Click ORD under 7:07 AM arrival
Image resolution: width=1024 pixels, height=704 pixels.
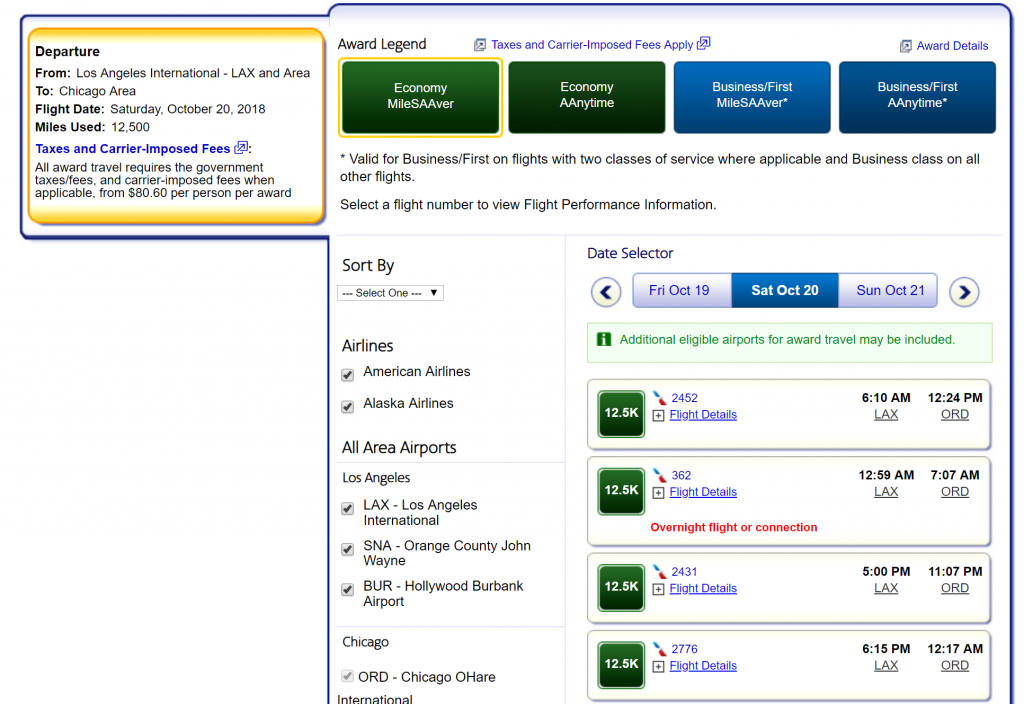(954, 492)
